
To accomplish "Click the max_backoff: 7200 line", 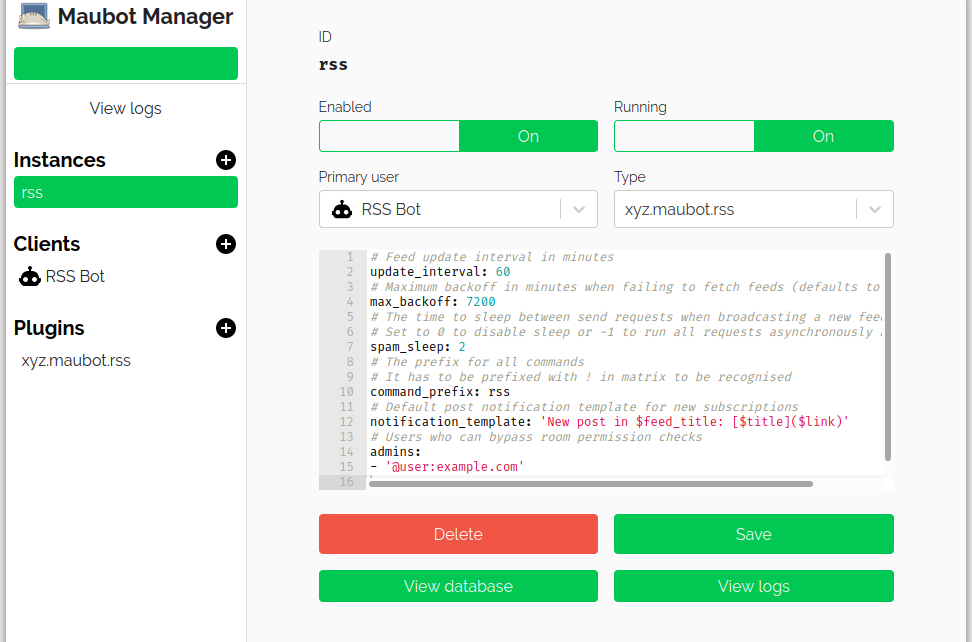I will (x=433, y=302).
